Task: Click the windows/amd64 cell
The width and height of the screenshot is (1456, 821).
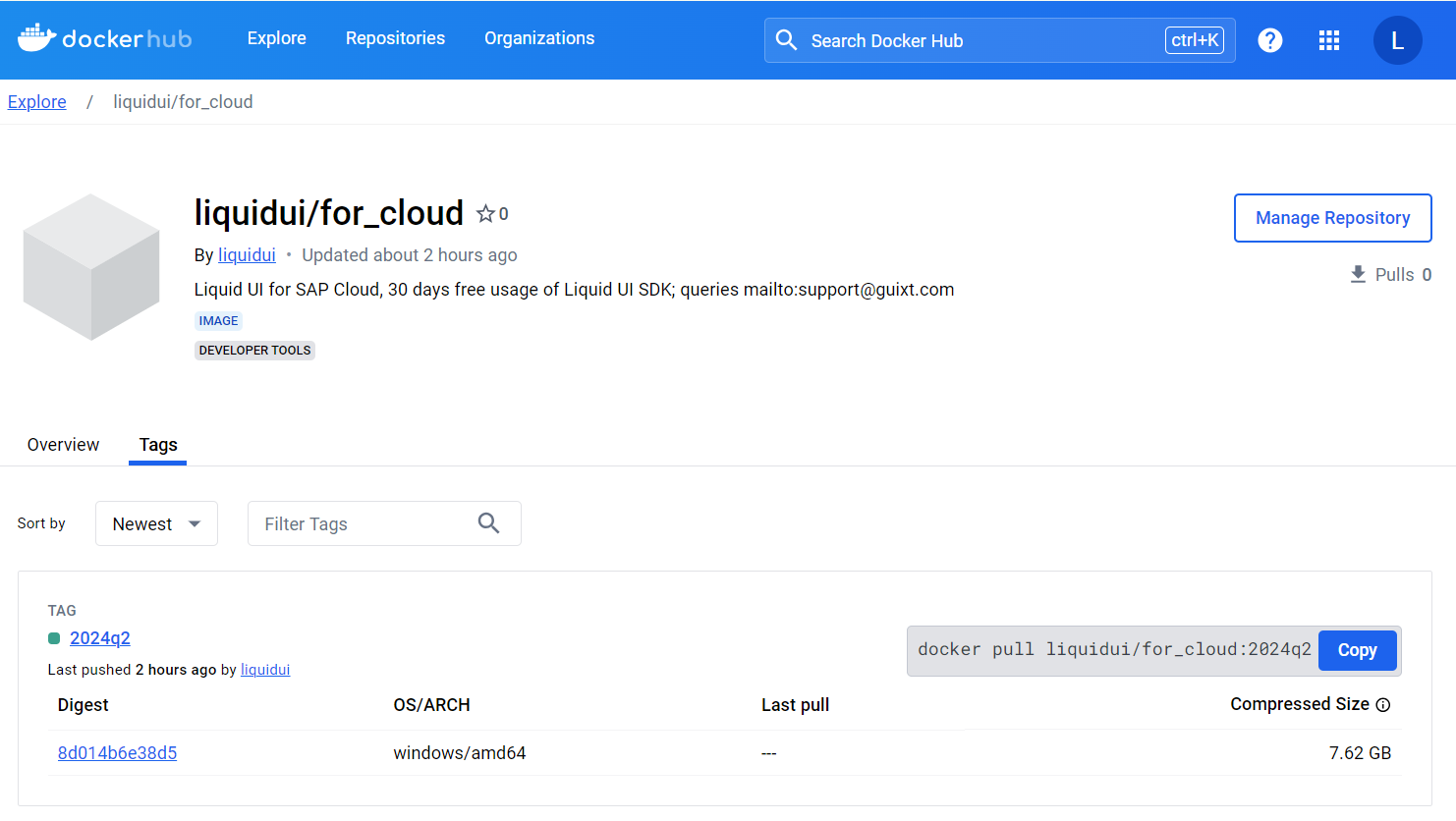Action: [x=460, y=753]
